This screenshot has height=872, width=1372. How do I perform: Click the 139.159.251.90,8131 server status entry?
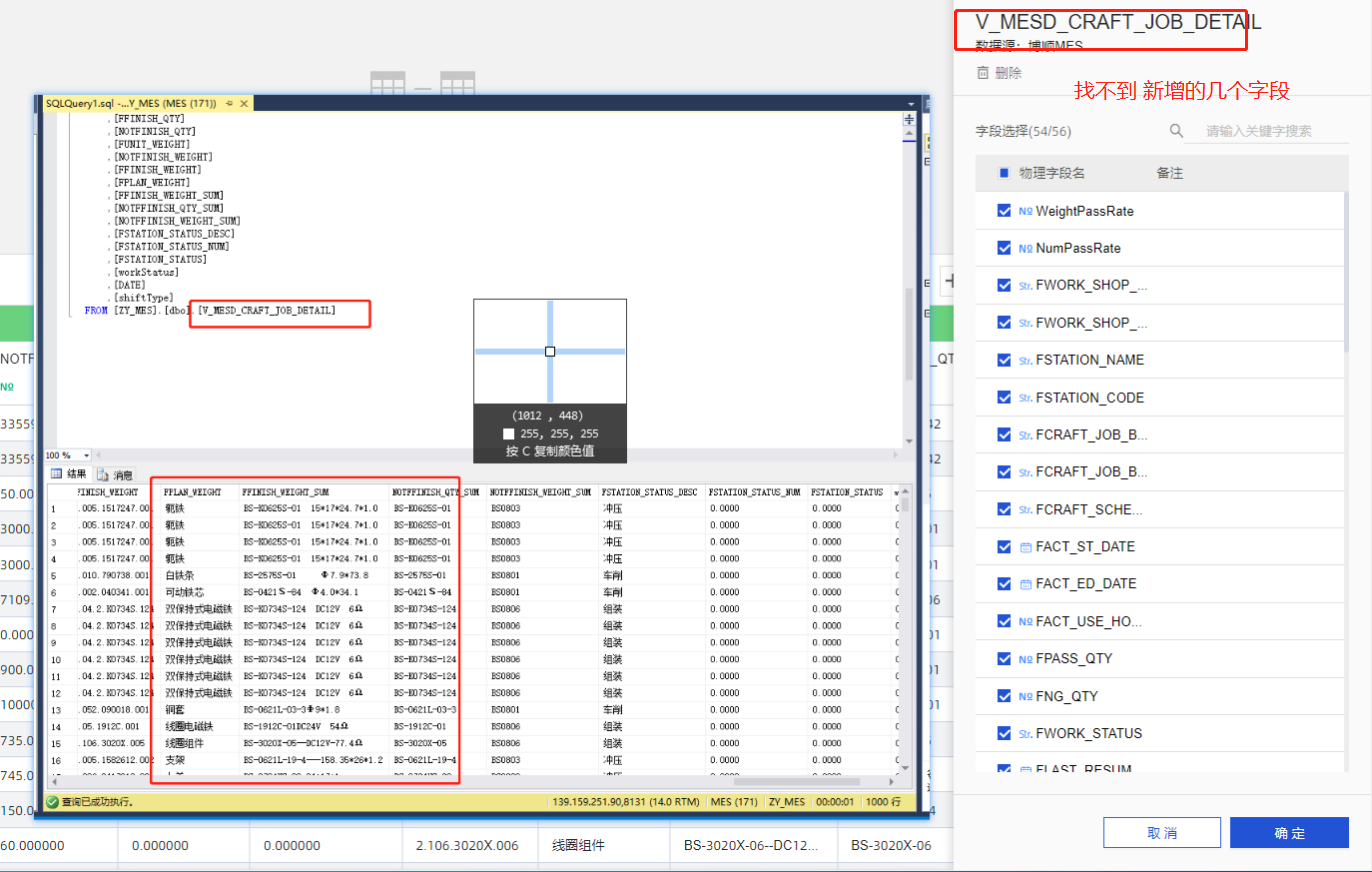[x=625, y=802]
